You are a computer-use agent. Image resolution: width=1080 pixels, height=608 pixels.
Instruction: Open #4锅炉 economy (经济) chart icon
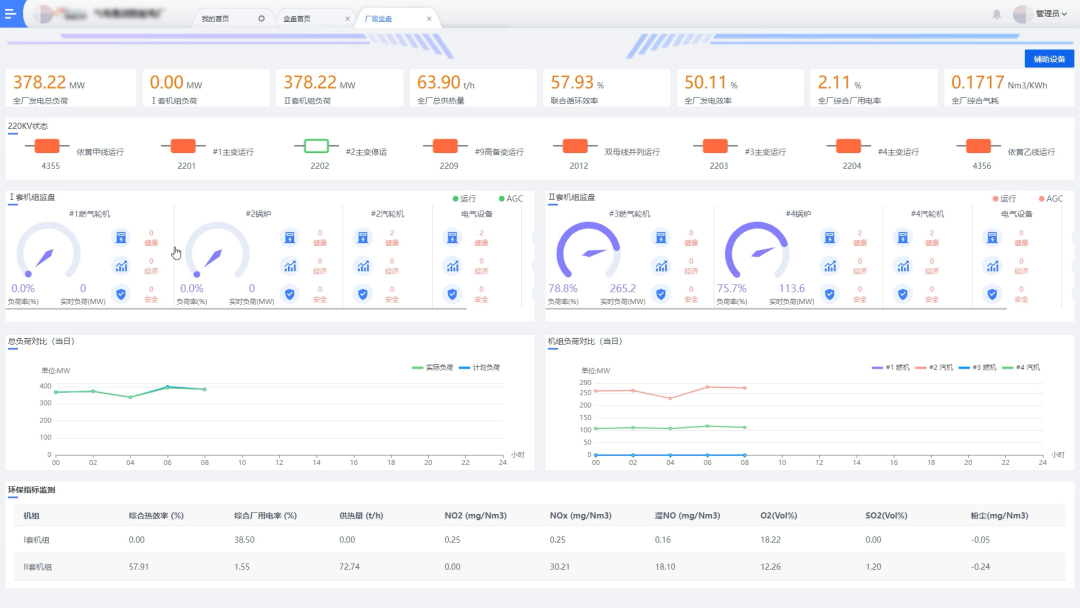point(830,266)
